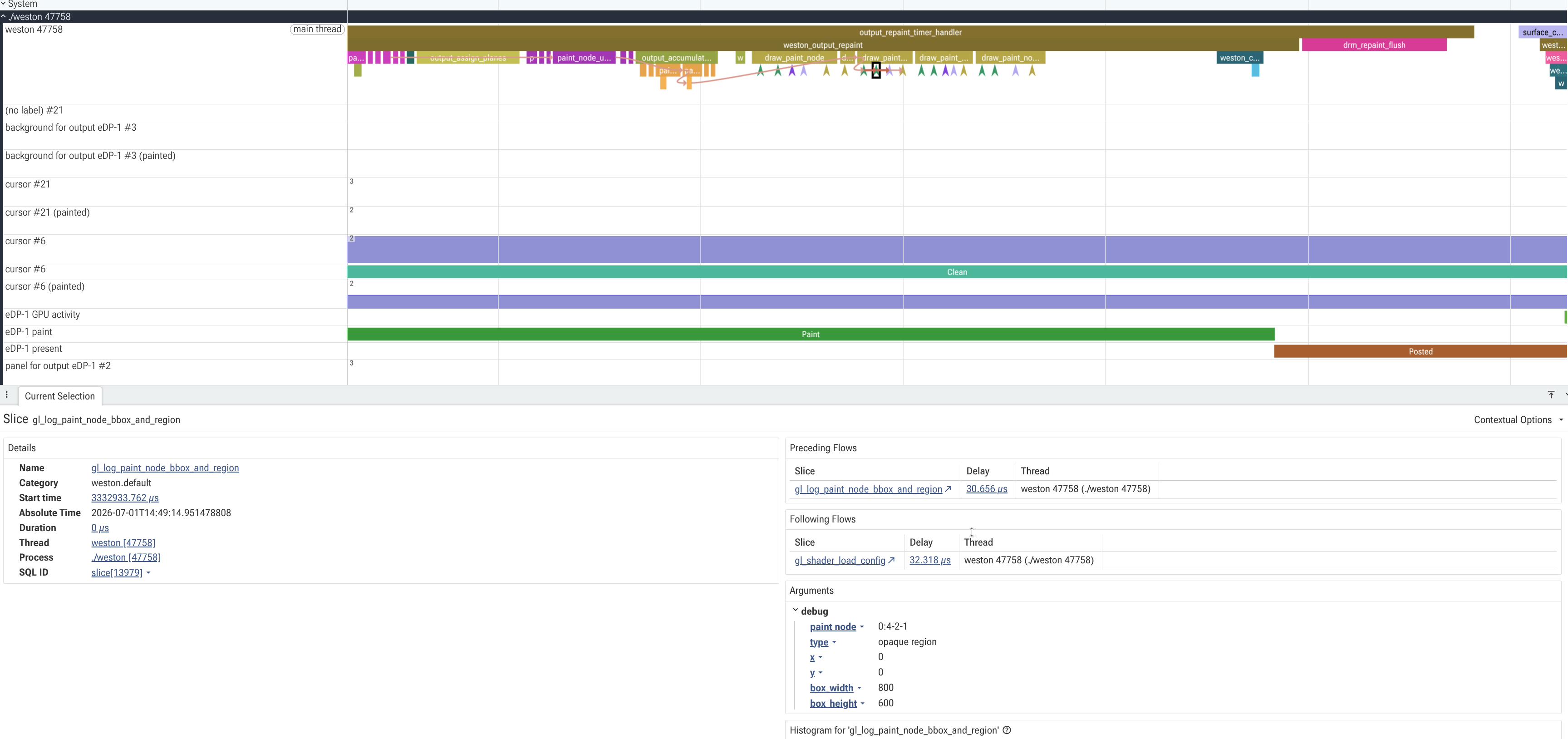1568x739 pixels.
Task: Select the output_accumulat... slice
Action: (676, 58)
